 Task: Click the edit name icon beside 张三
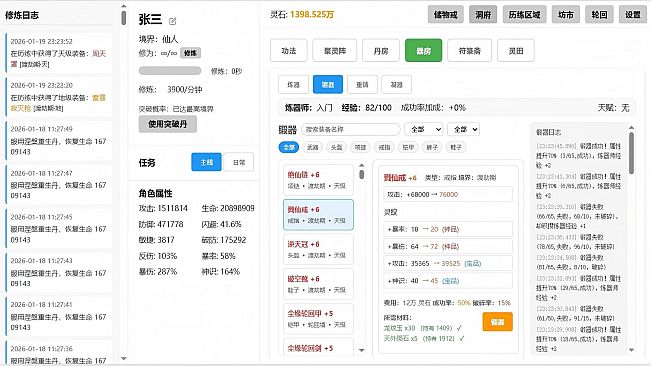click(x=173, y=21)
